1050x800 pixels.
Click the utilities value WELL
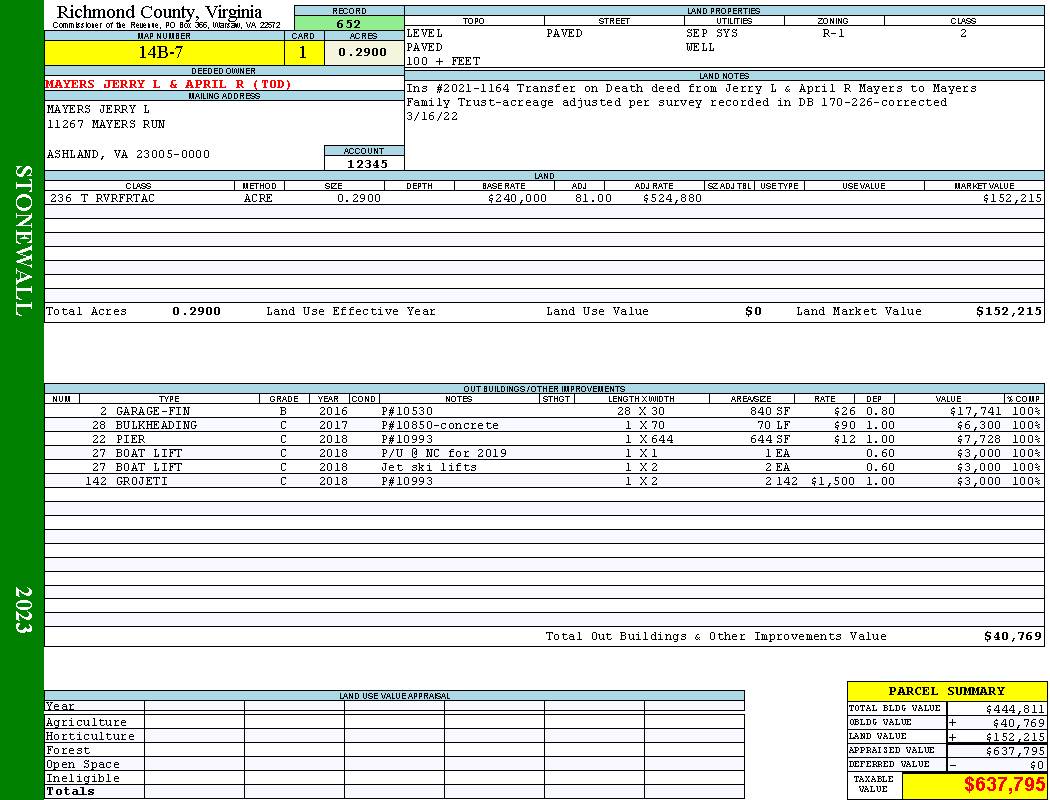click(x=700, y=48)
